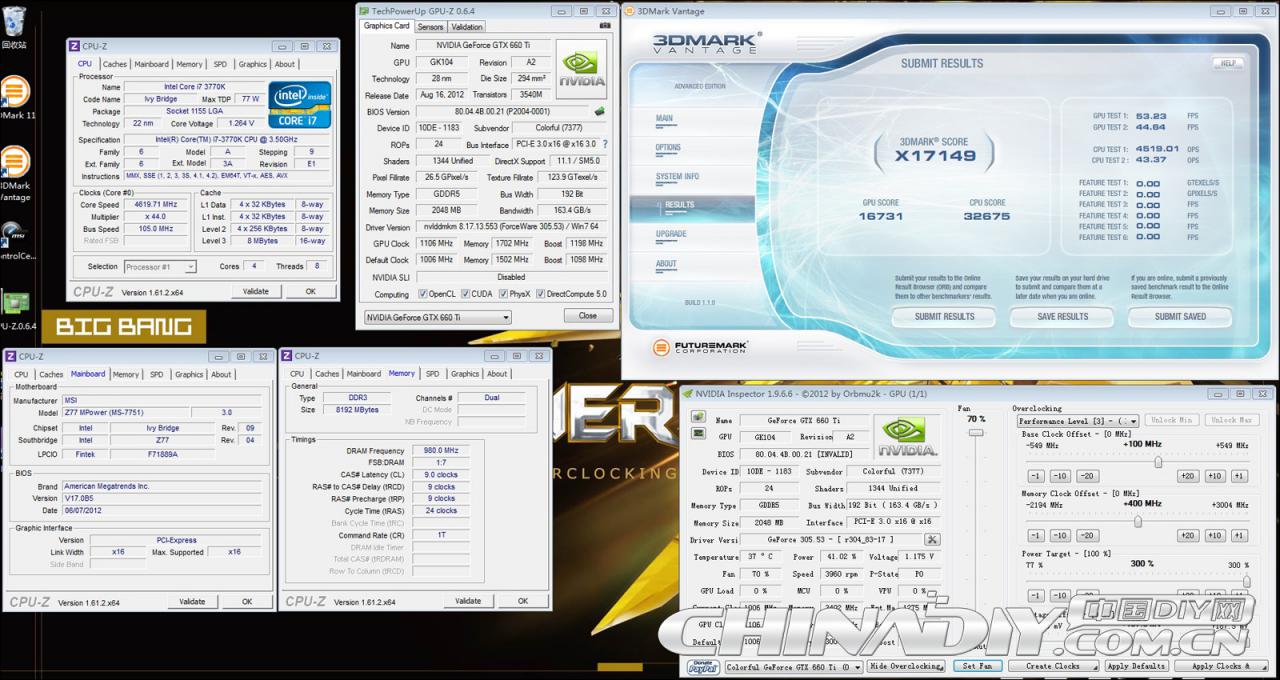This screenshot has width=1280, height=680.
Task: Select SYSTEM INFO in the 3DMark Vantage sidebar
Action: point(677,177)
